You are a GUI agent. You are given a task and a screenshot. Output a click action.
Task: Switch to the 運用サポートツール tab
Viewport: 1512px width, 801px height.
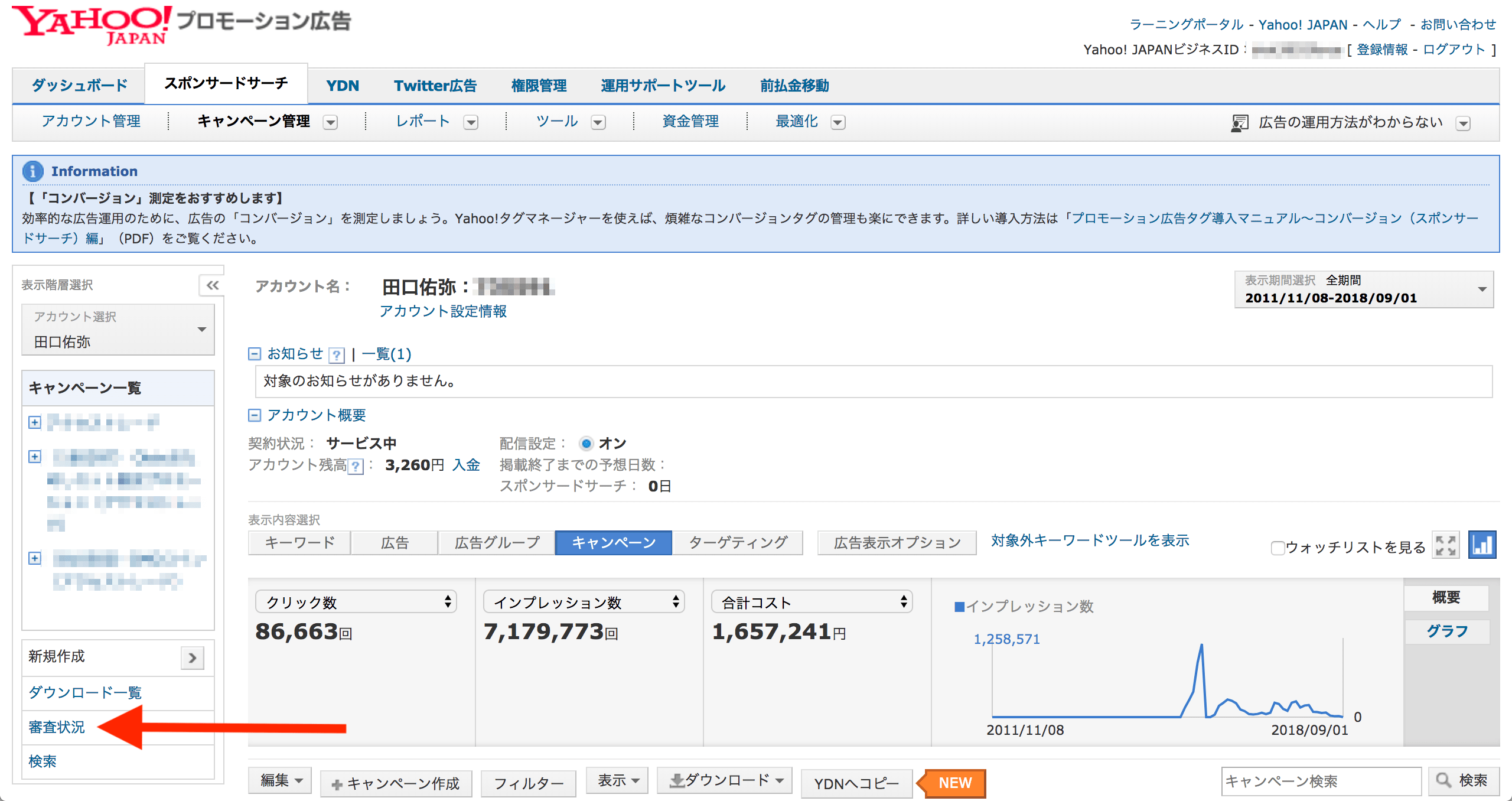click(x=663, y=86)
